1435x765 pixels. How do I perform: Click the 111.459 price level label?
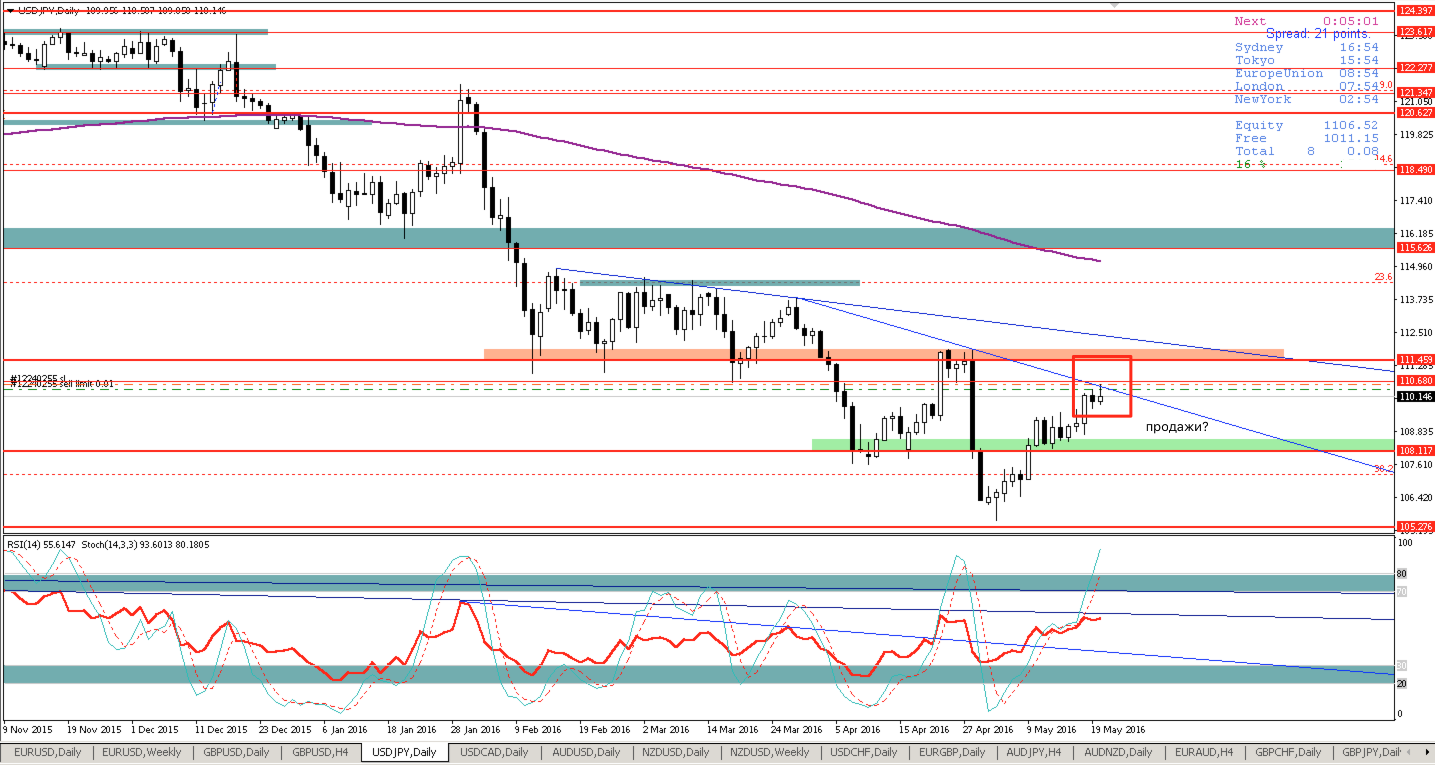(1414, 359)
